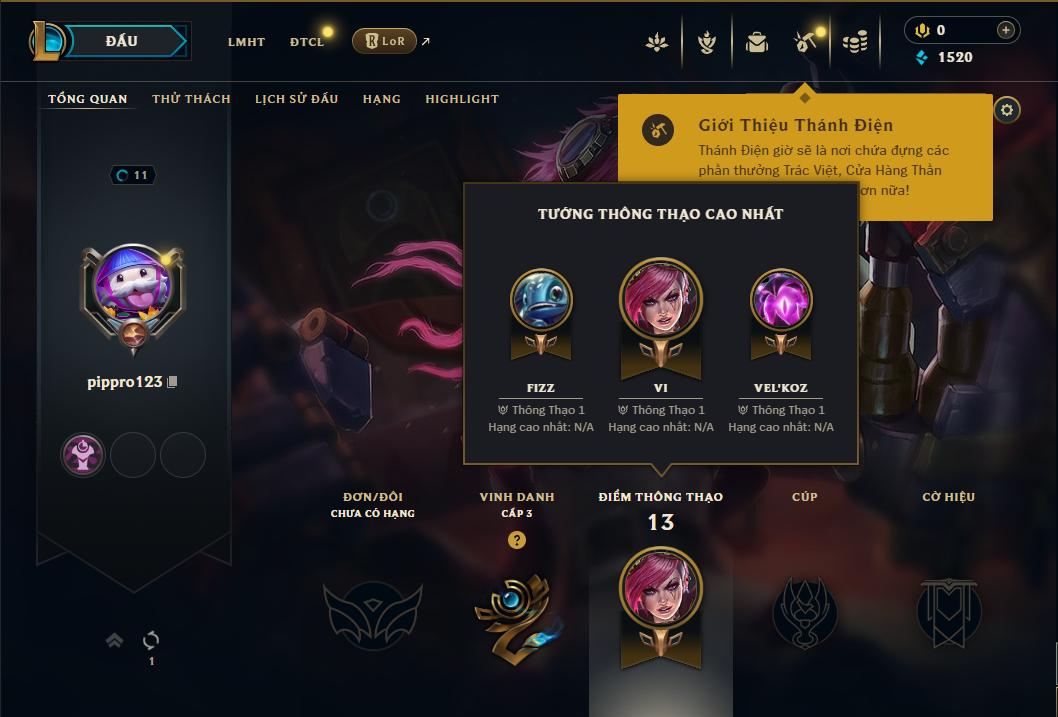This screenshot has height=717, width=1058.
Task: Copy the pippro123 username icon
Action: coord(172,382)
